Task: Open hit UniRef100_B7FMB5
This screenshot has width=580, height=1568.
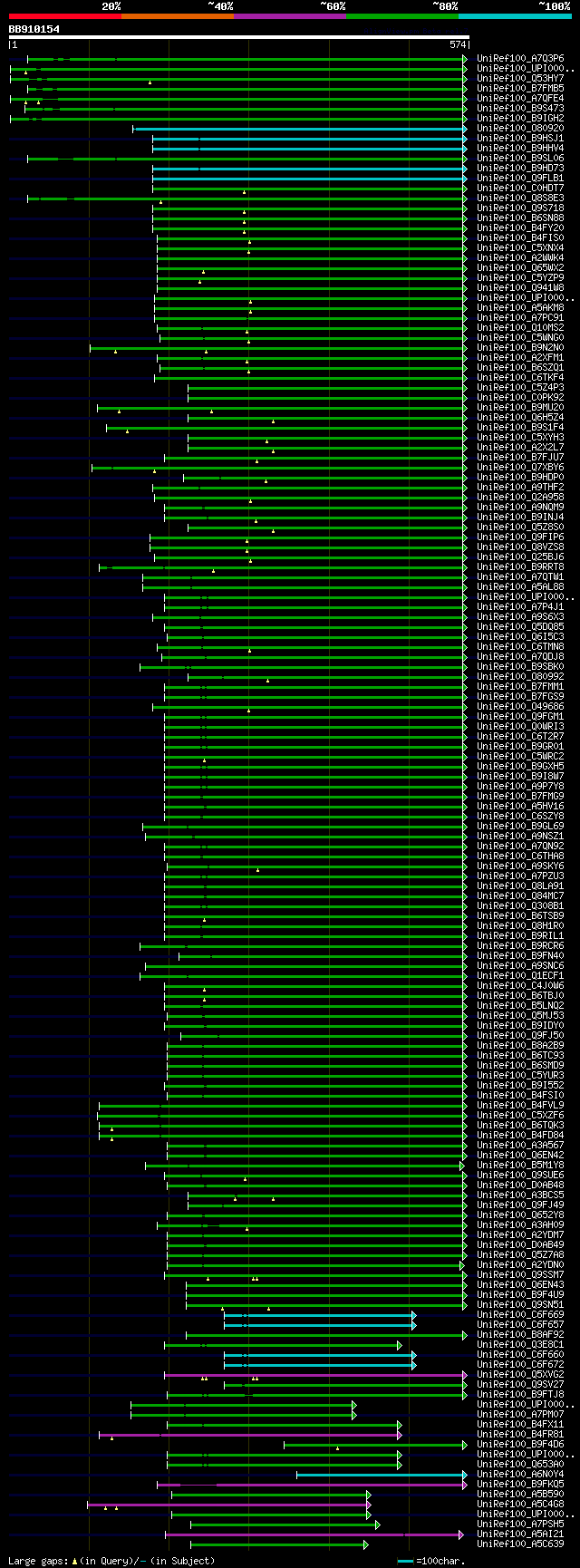Action: tap(520, 88)
